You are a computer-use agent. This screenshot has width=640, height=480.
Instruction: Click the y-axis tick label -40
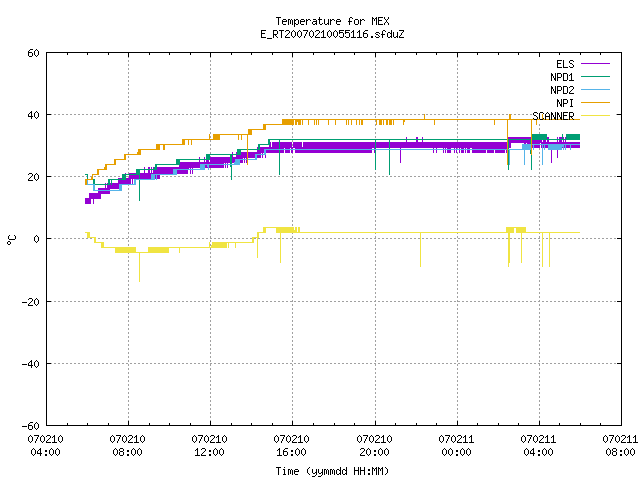coord(31,364)
